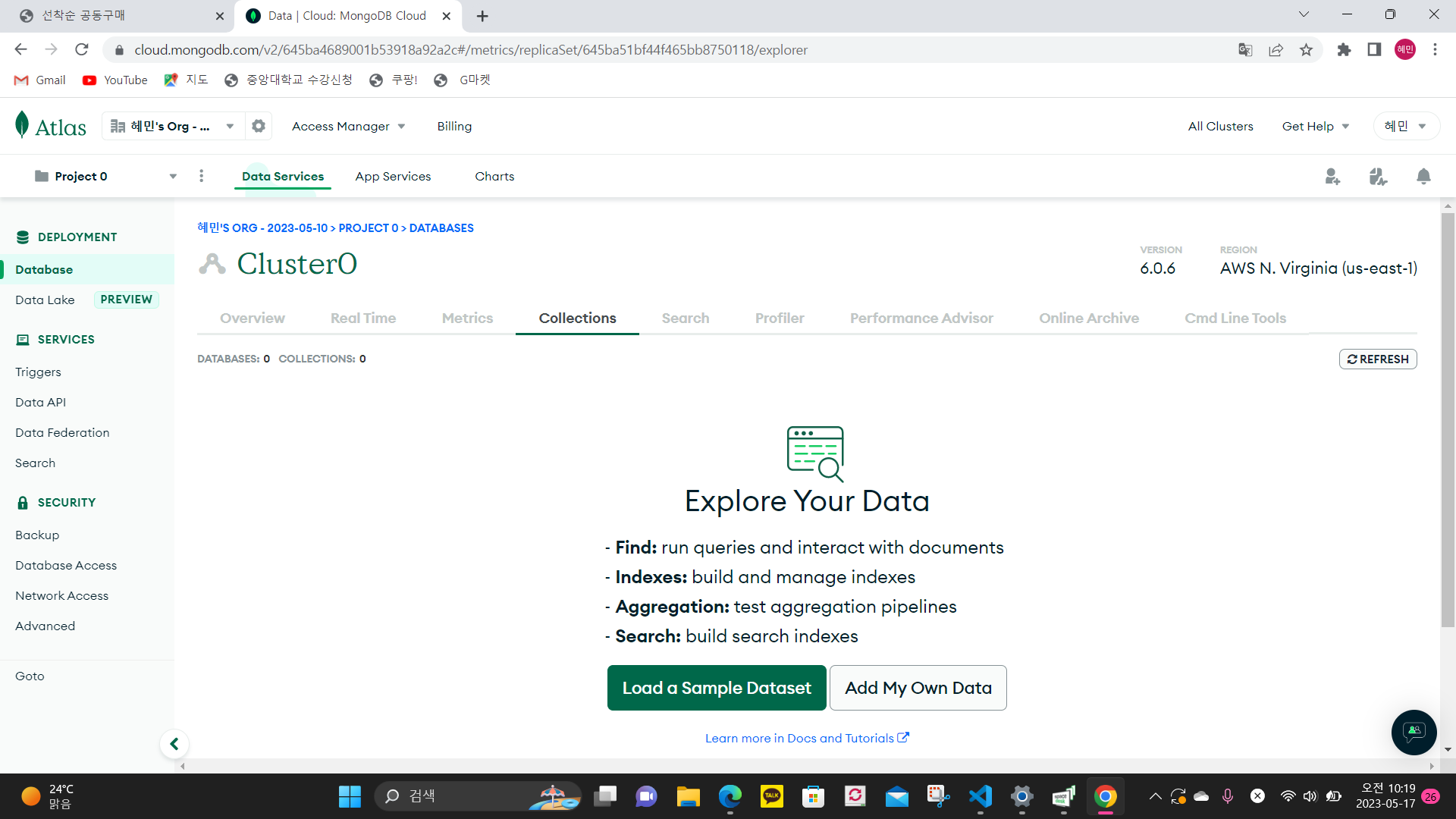Expand Get Help menu
Viewport: 1456px width, 819px height.
point(1316,127)
